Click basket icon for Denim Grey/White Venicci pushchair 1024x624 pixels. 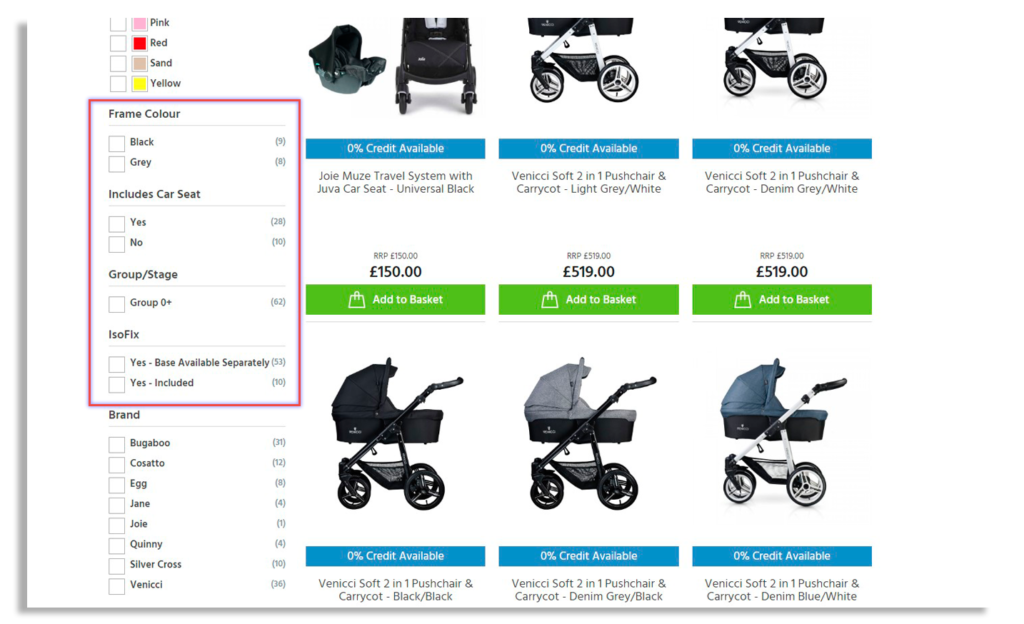pyautogui.click(x=743, y=300)
